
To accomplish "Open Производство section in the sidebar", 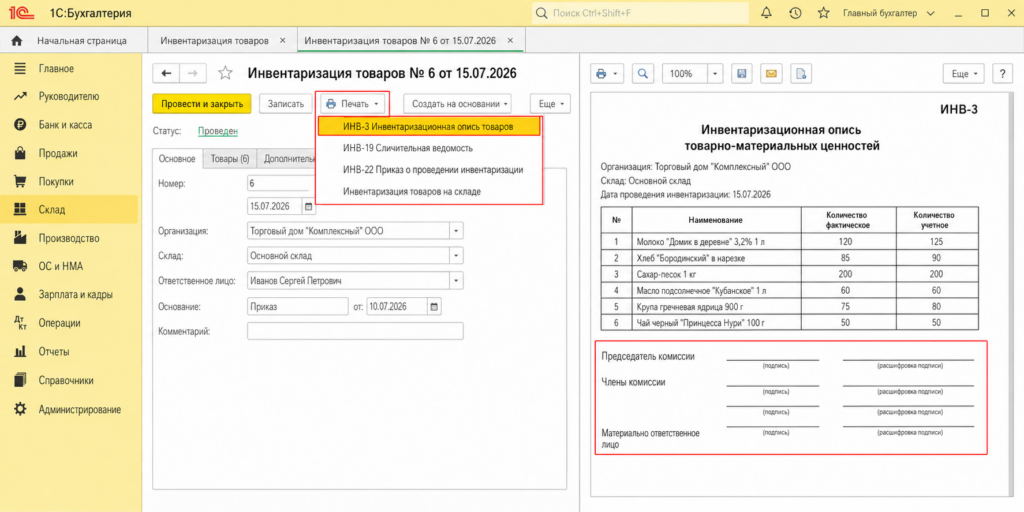I will (69, 238).
